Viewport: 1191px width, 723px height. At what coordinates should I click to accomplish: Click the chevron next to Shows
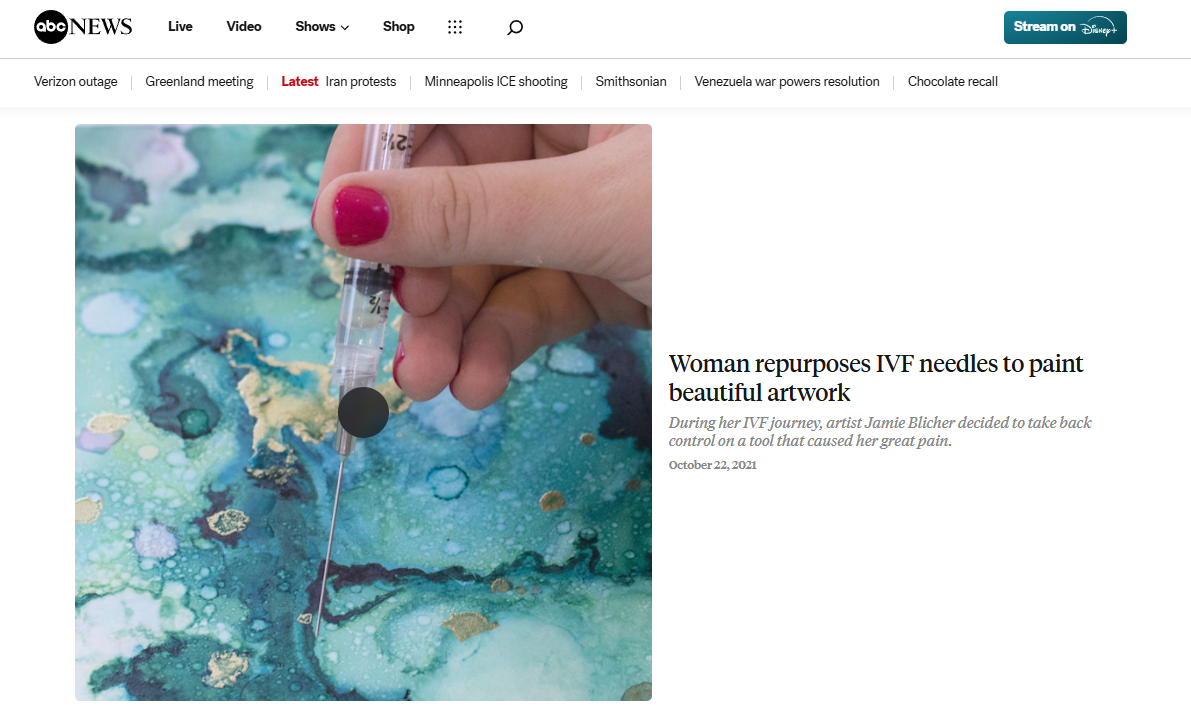coord(345,27)
